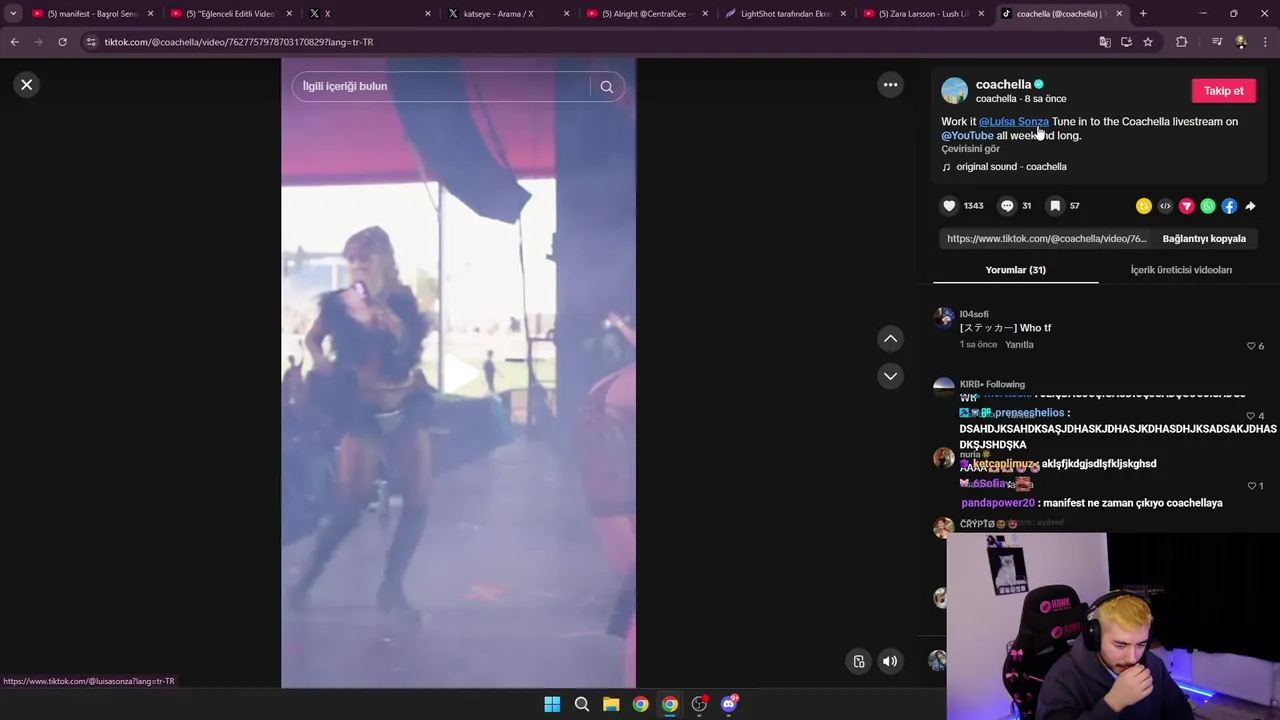
Task: Share the video to Facebook
Action: pos(1229,206)
